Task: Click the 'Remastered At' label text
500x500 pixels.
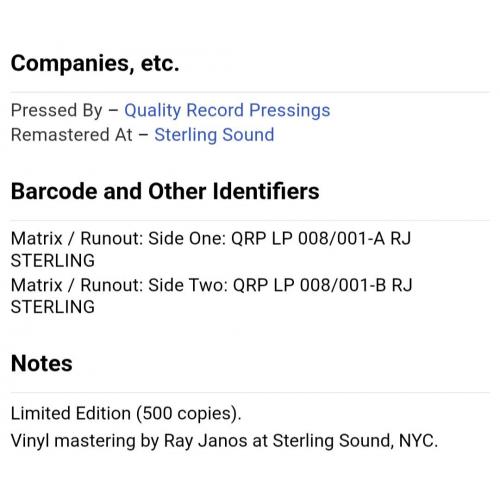Action: (x=71, y=135)
